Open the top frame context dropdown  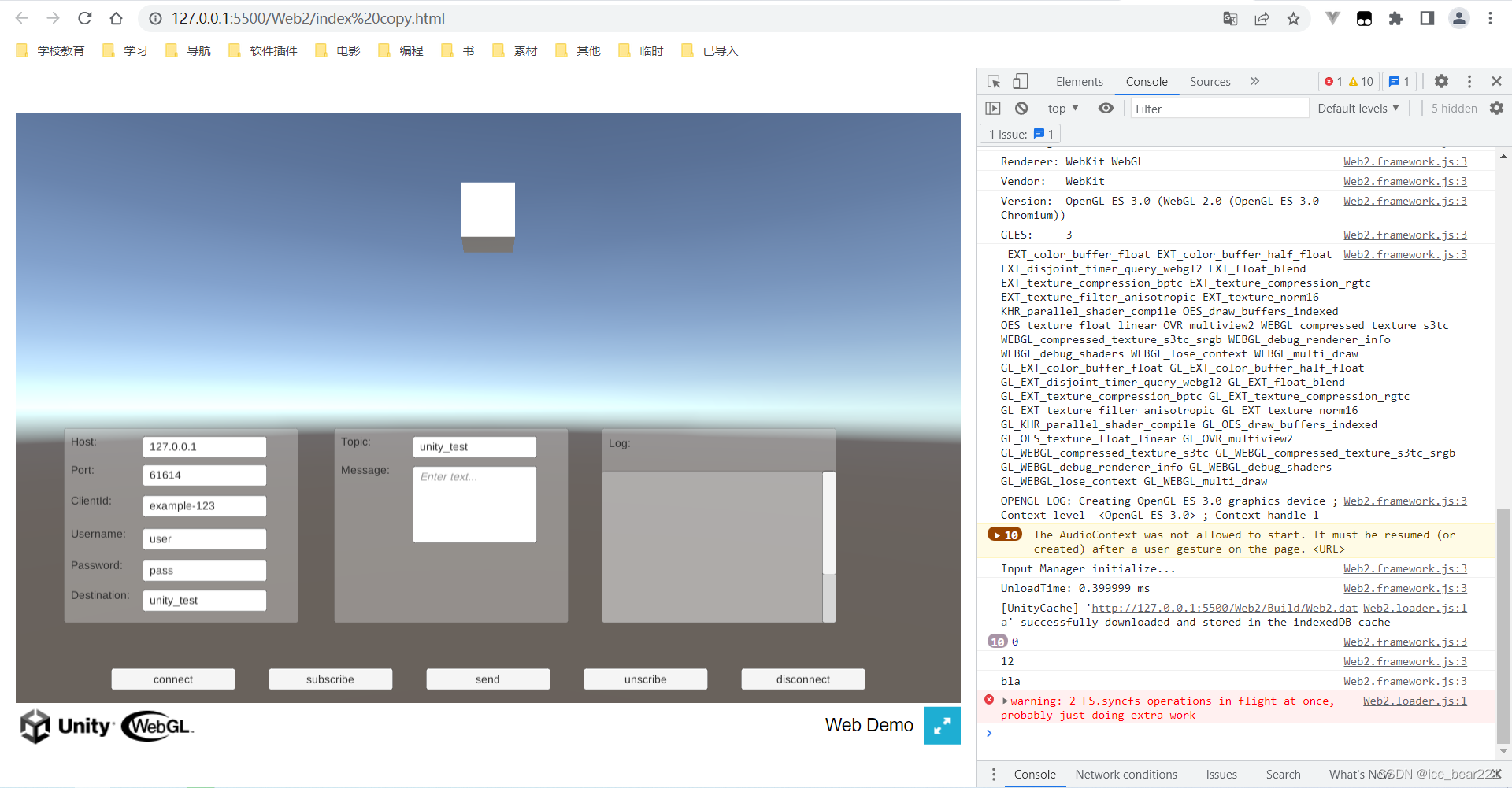coord(1062,108)
